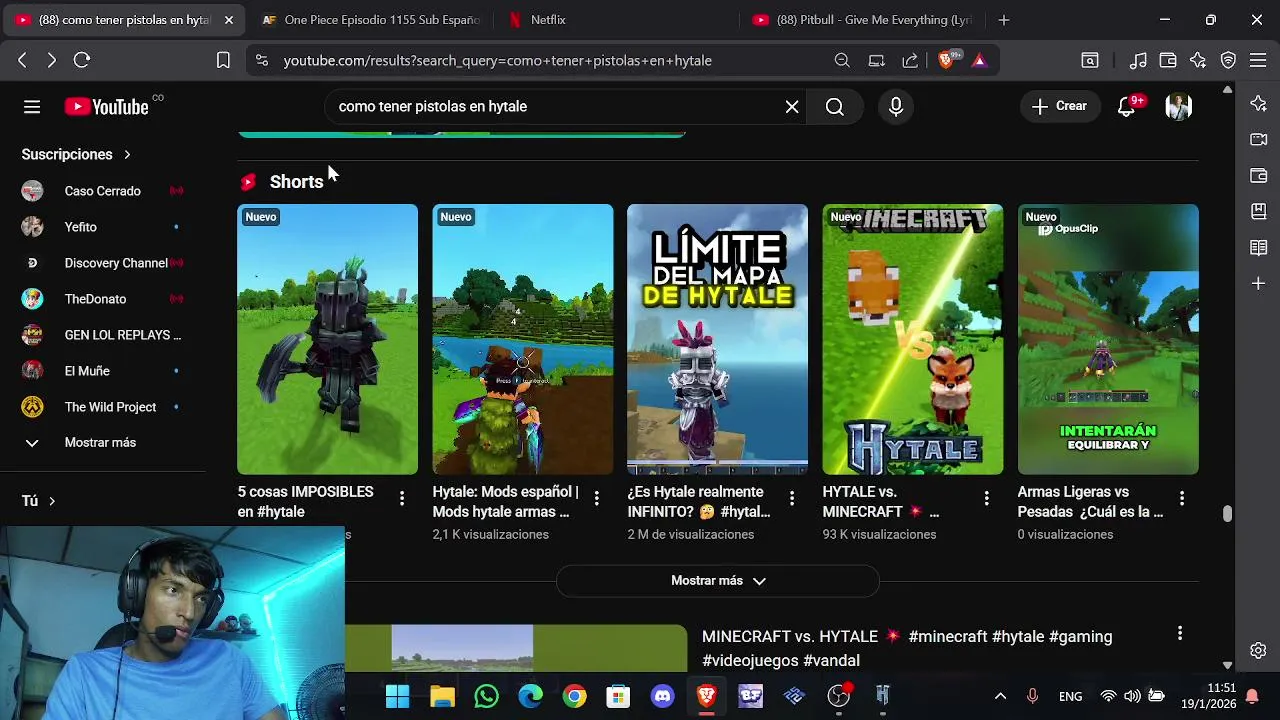Viewport: 1280px width, 720px height.
Task: Go forward in browser history
Action: (52, 60)
